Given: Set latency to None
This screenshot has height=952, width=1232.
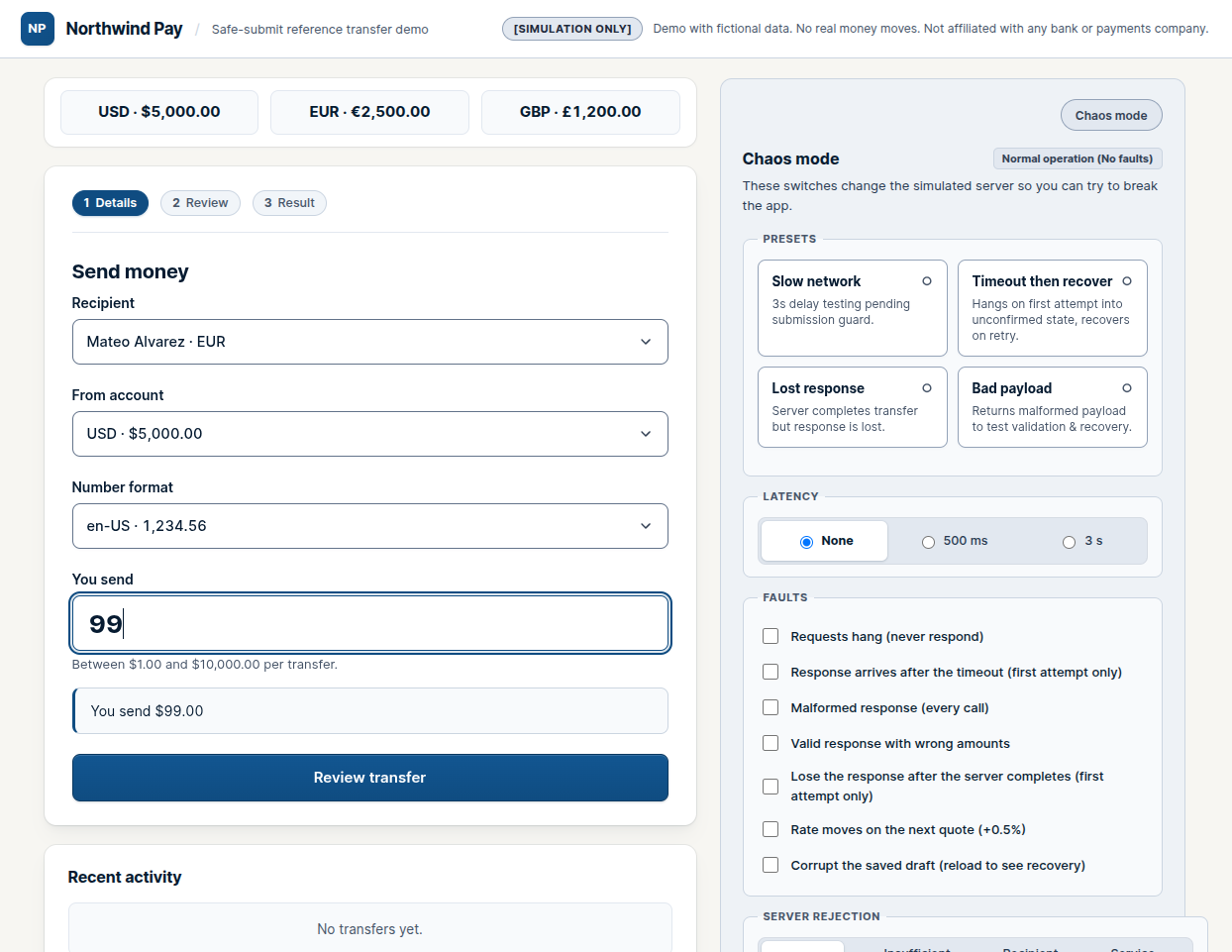Looking at the screenshot, I should point(825,541).
